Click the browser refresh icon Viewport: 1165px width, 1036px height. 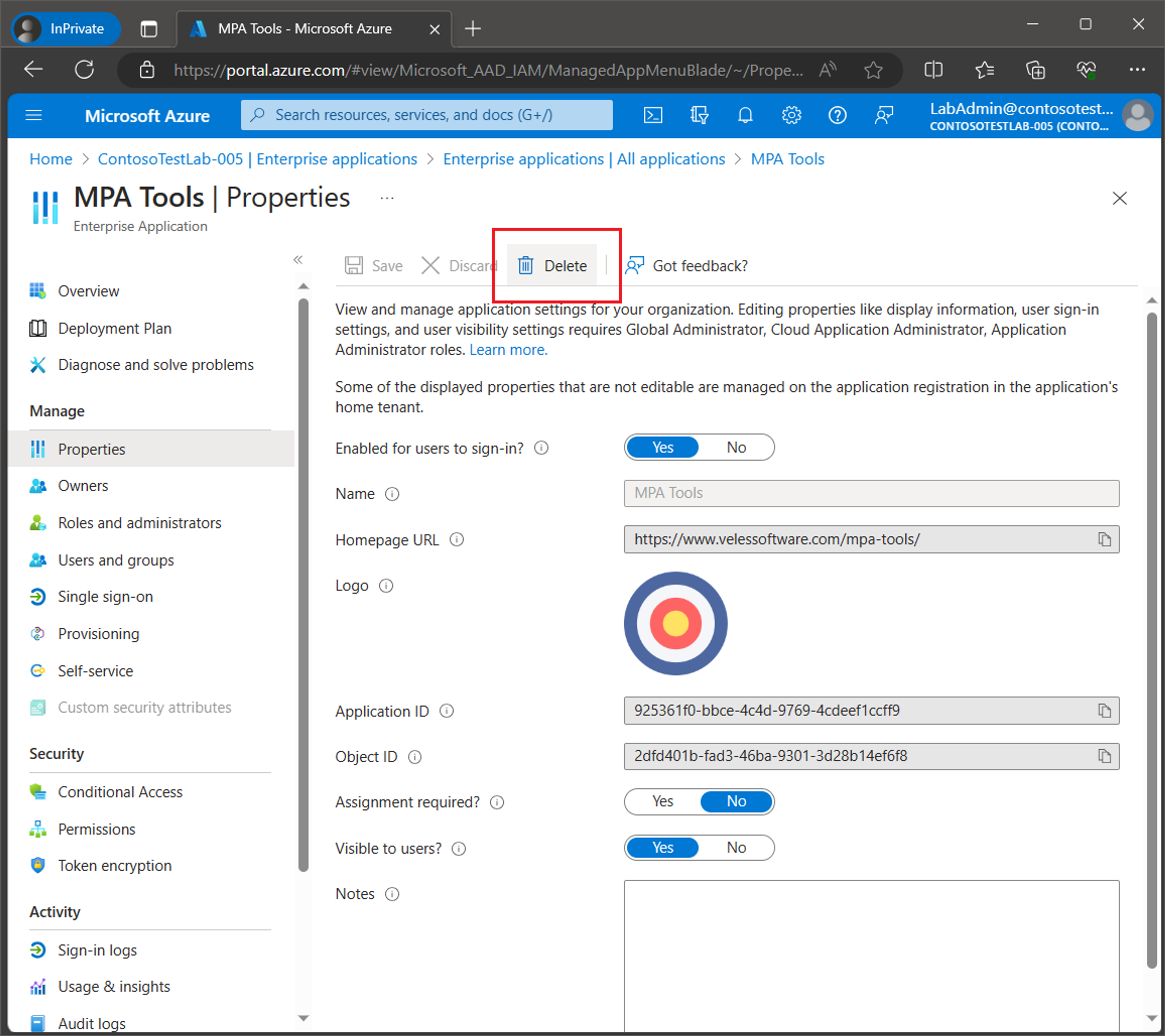click(84, 69)
